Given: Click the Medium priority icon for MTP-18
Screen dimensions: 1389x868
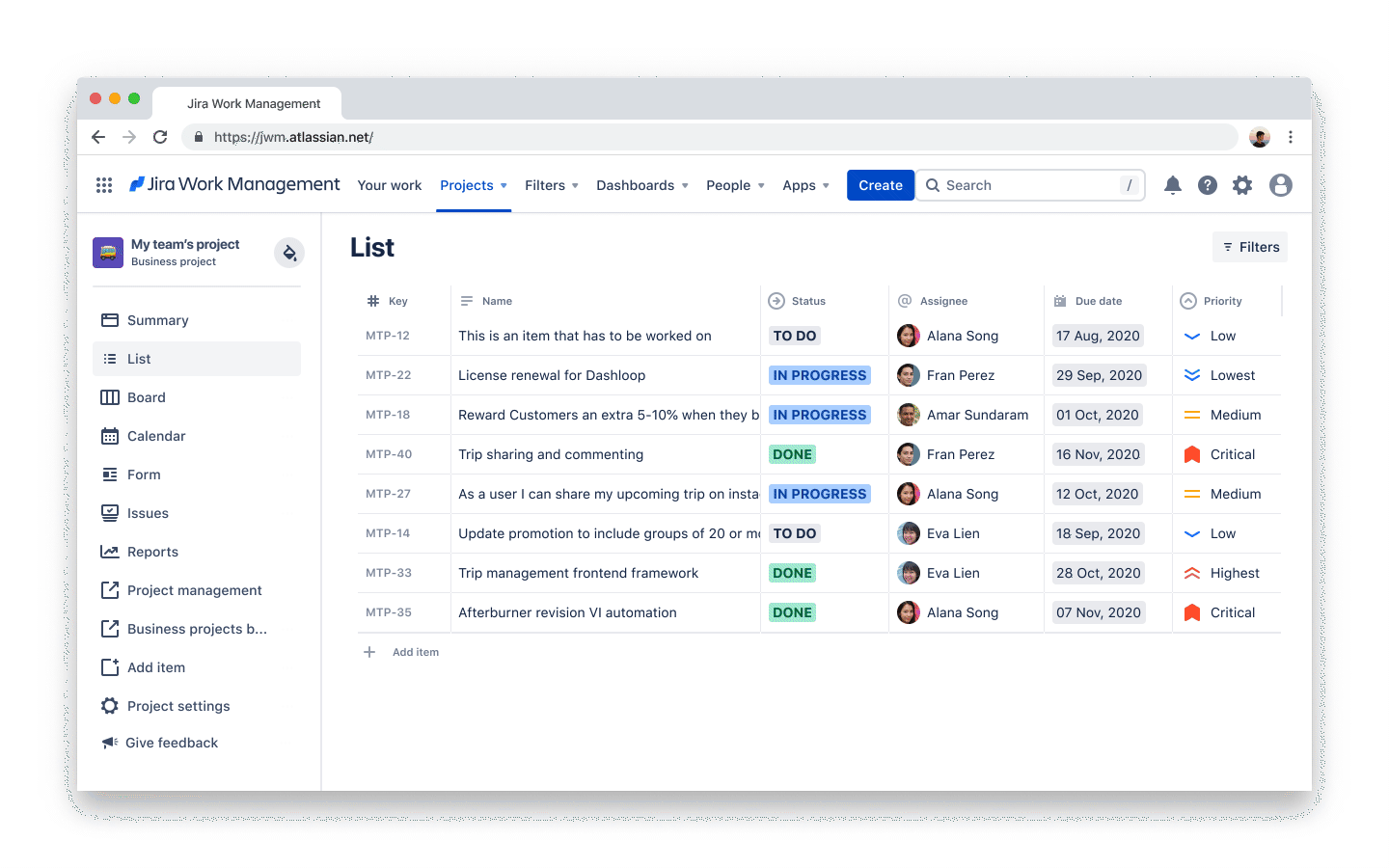Looking at the screenshot, I should (x=1192, y=415).
